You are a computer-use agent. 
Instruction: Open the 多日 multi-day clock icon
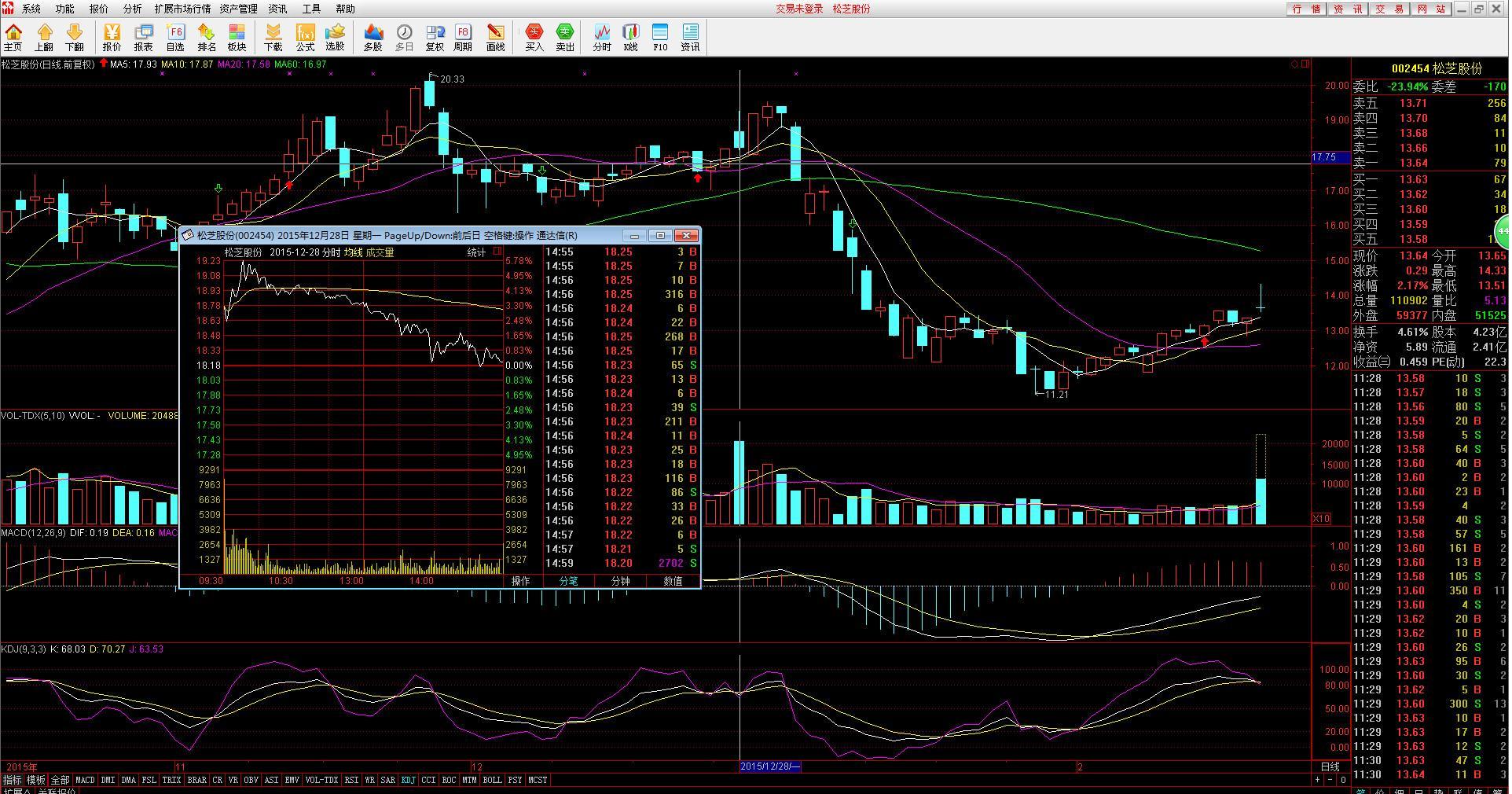tap(404, 37)
